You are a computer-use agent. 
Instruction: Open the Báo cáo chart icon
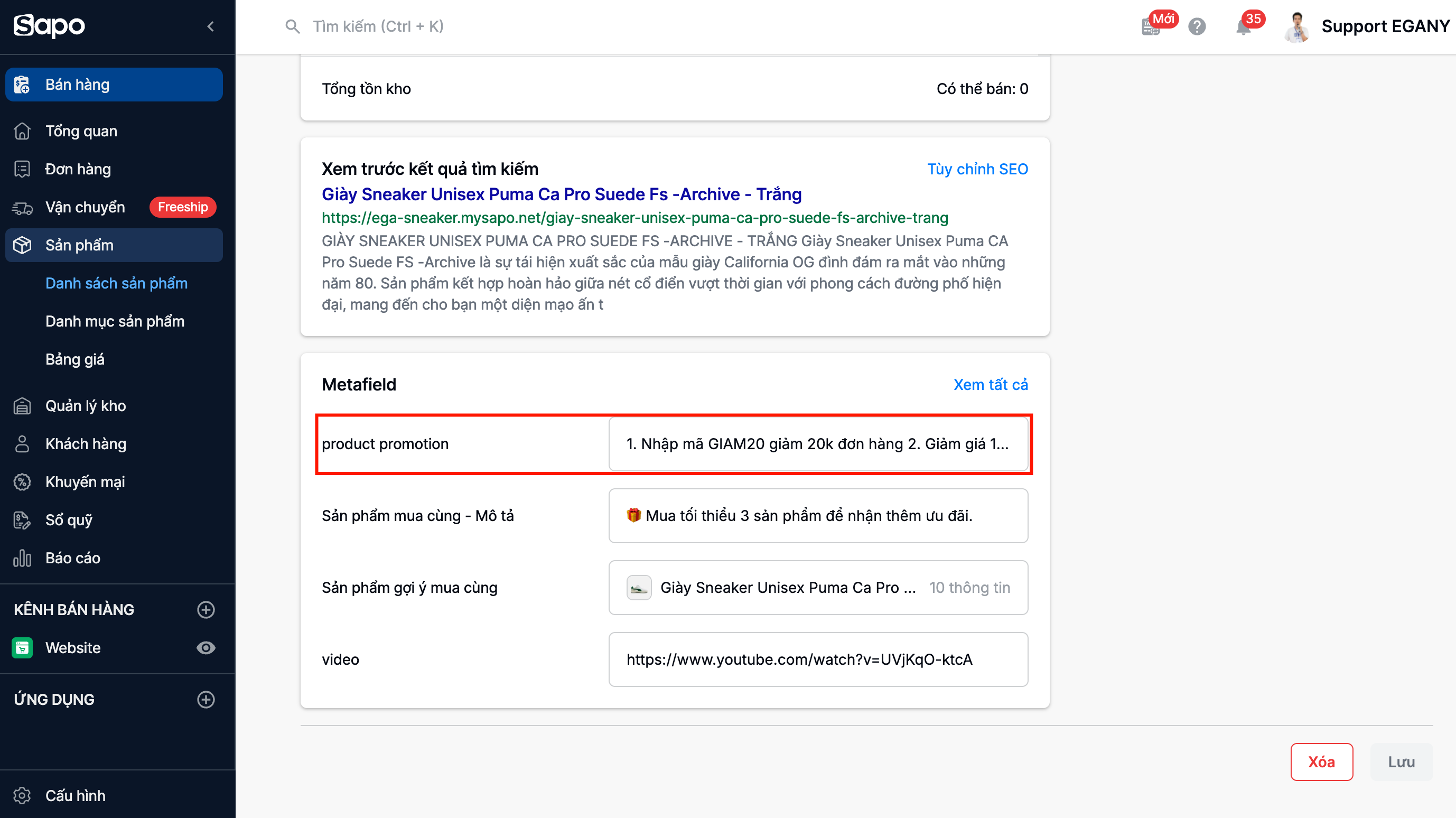(22, 559)
